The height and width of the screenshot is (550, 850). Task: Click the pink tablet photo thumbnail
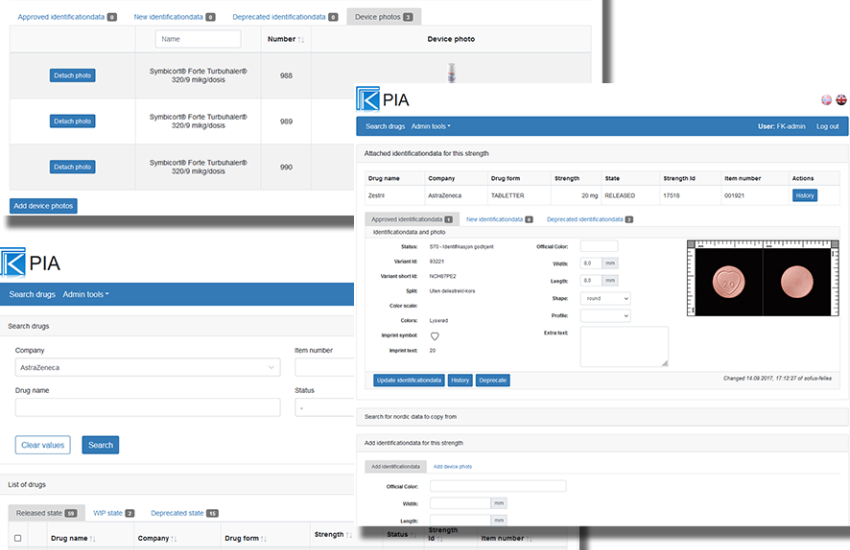[763, 278]
